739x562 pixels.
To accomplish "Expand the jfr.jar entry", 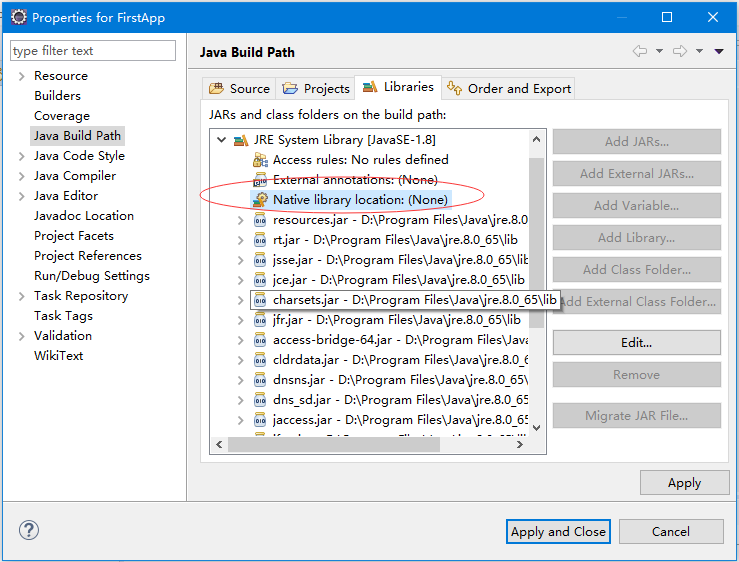I will [240, 320].
